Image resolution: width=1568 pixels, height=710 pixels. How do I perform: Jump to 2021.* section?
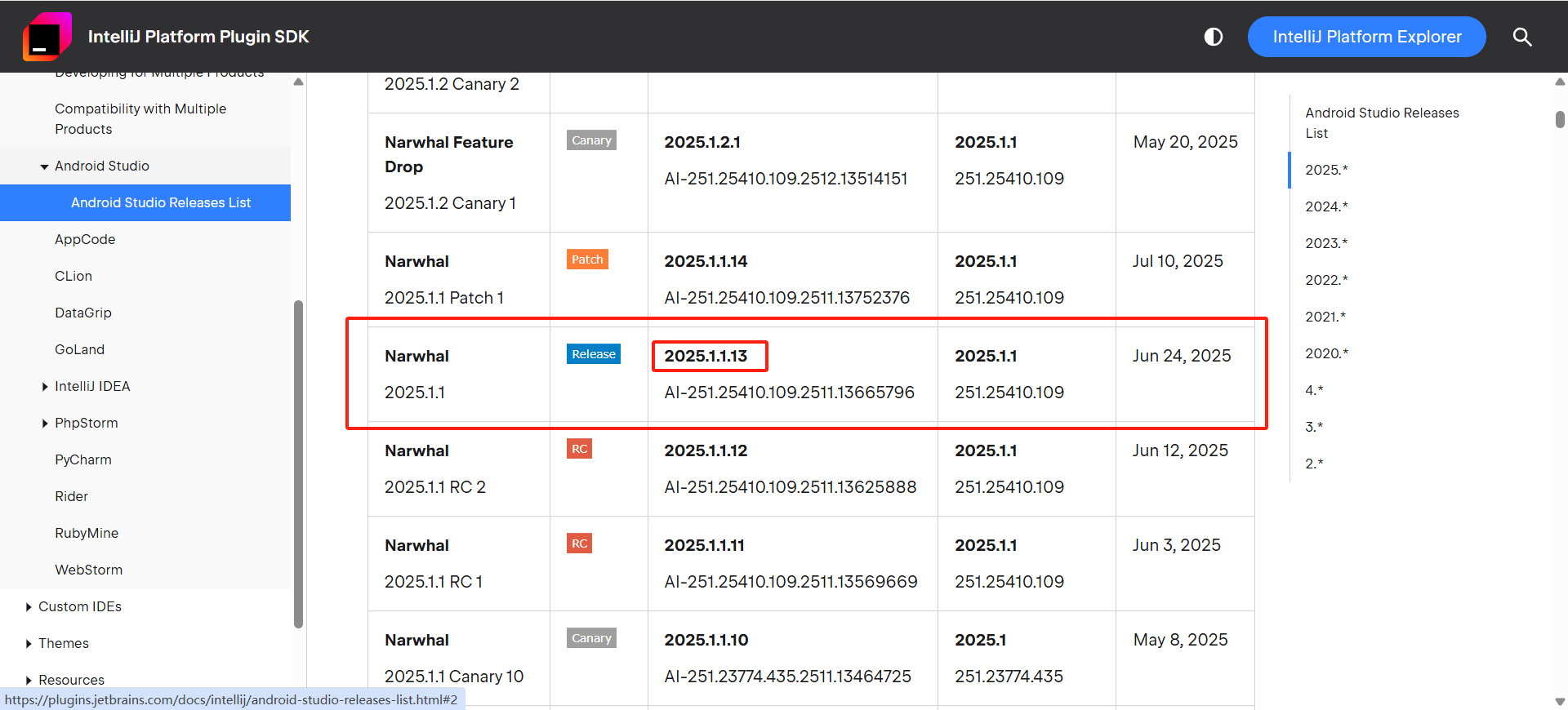point(1325,317)
